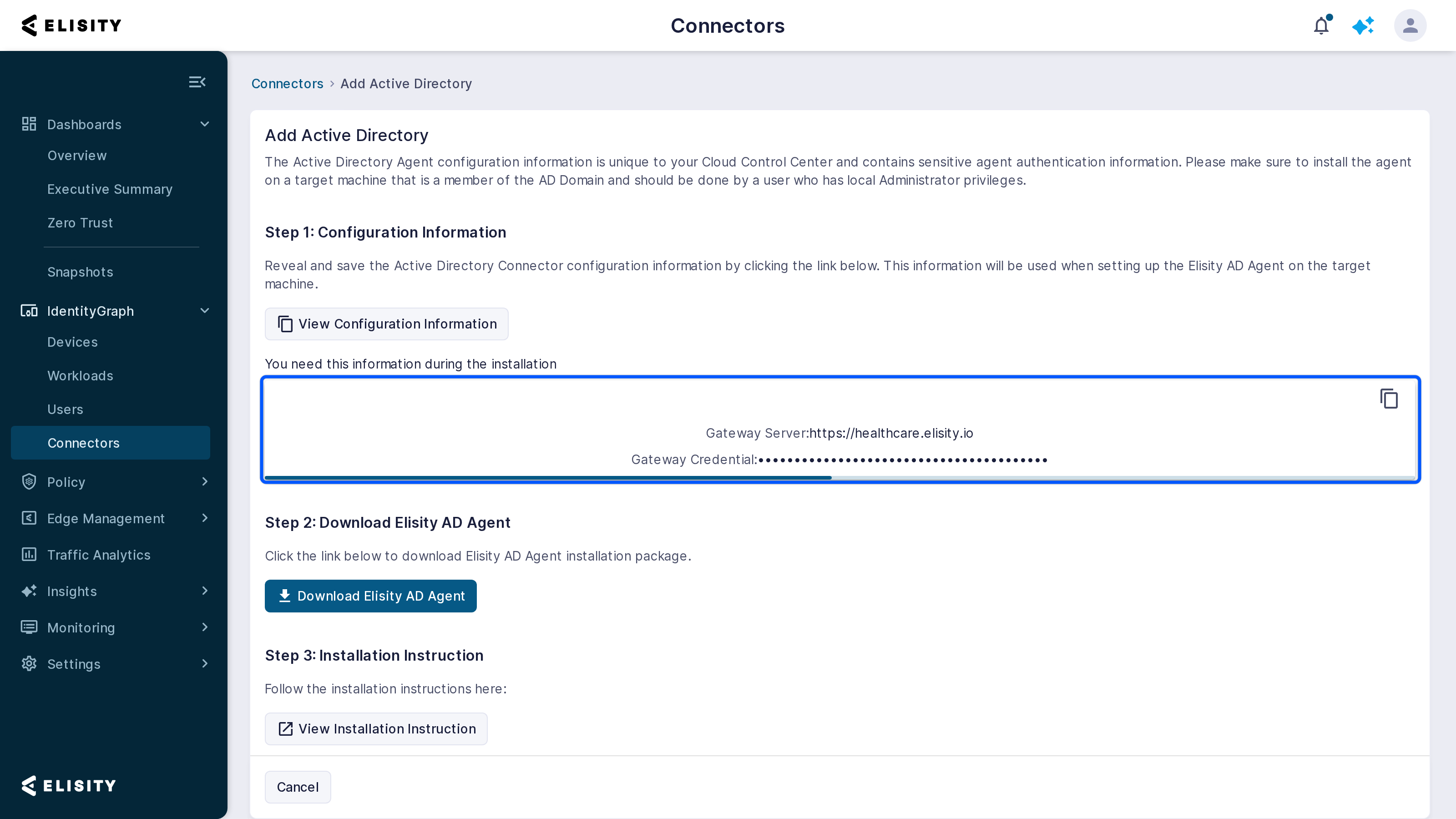Expand the Settings chevron
1456x819 pixels.
coord(205,663)
